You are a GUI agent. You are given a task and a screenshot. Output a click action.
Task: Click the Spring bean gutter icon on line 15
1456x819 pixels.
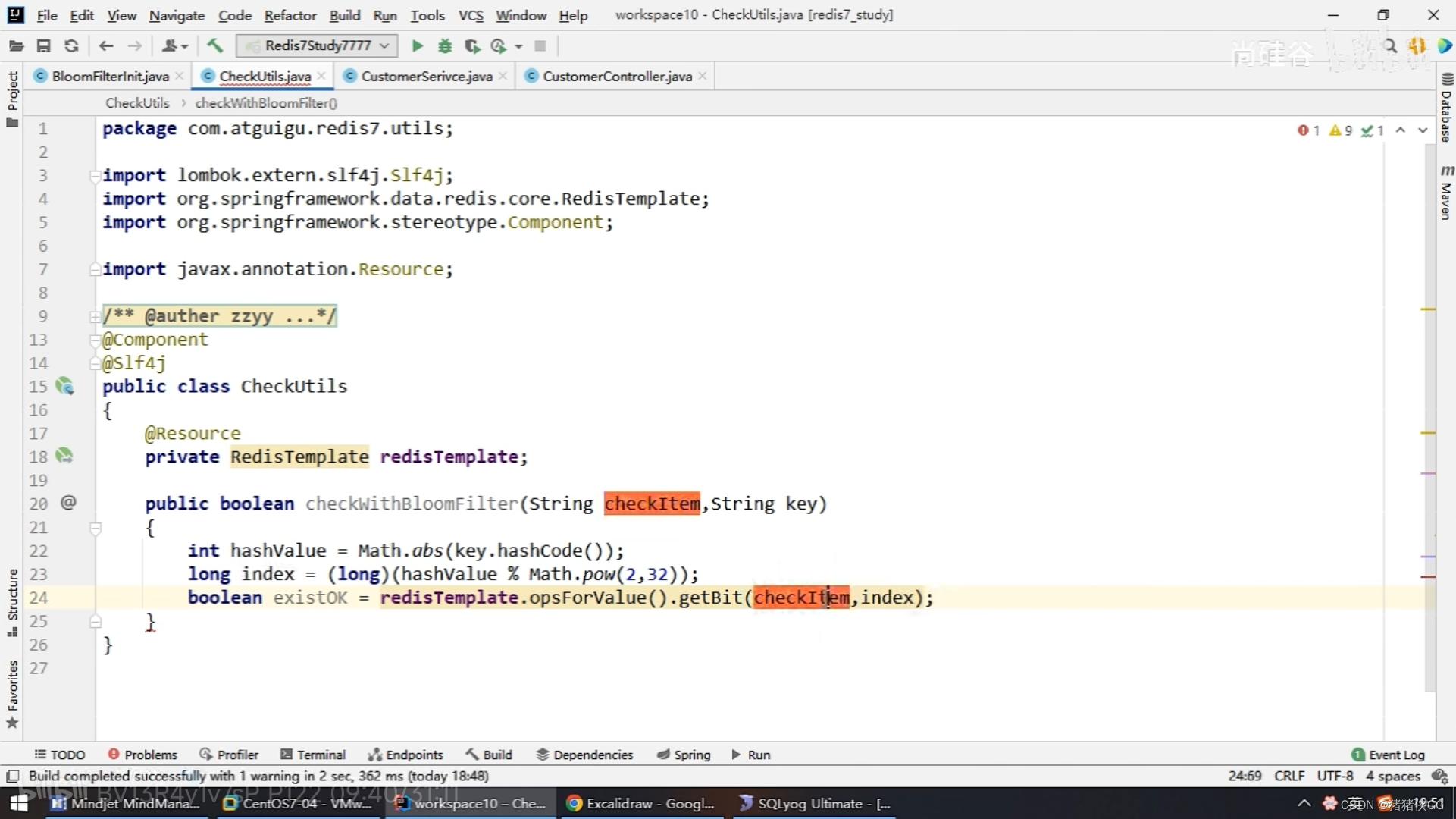click(x=65, y=387)
